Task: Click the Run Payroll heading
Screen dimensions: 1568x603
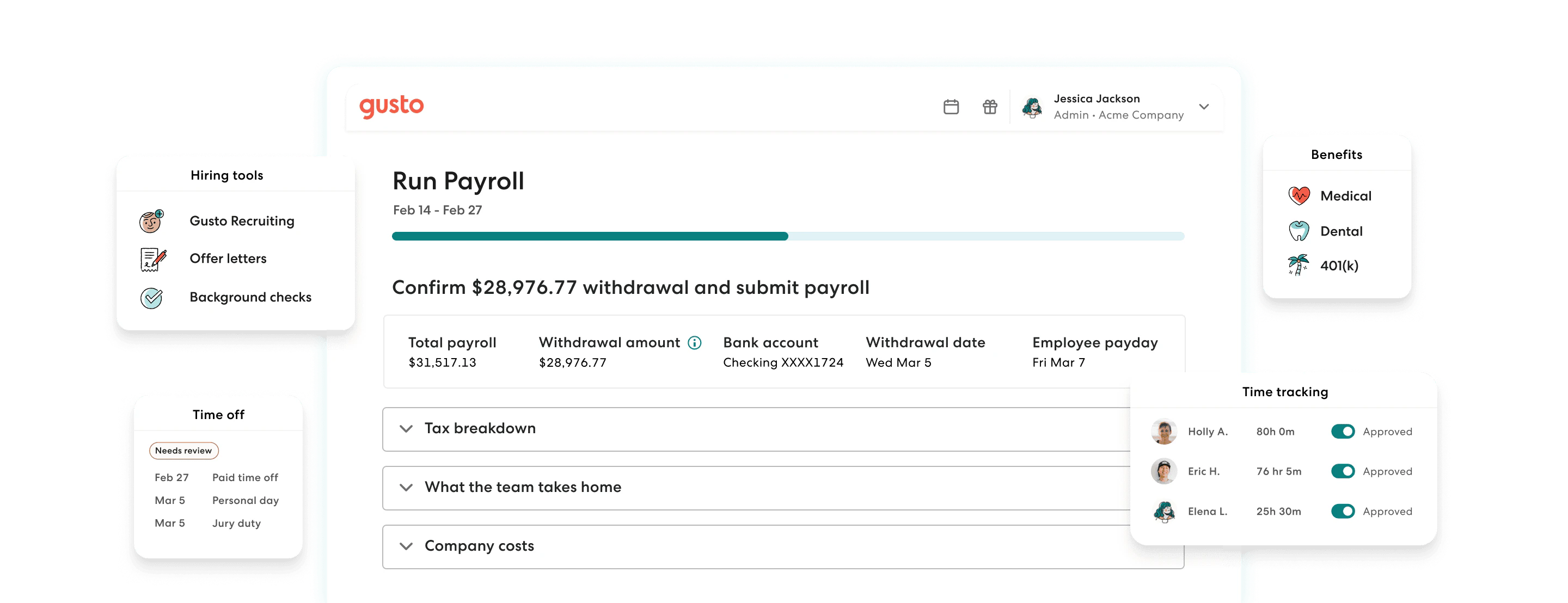Action: (x=458, y=181)
